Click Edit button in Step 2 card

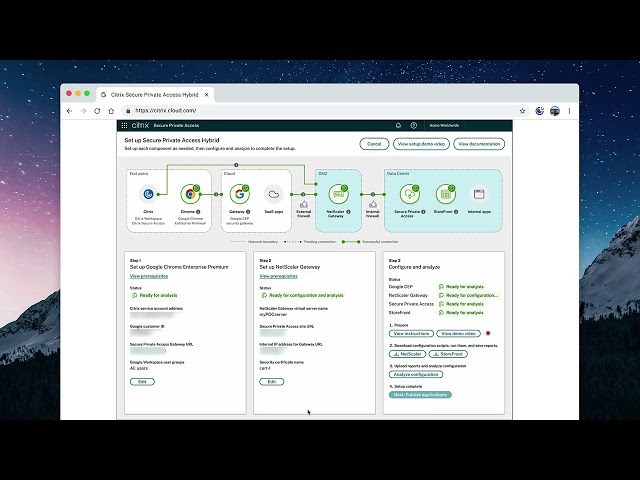[271, 382]
